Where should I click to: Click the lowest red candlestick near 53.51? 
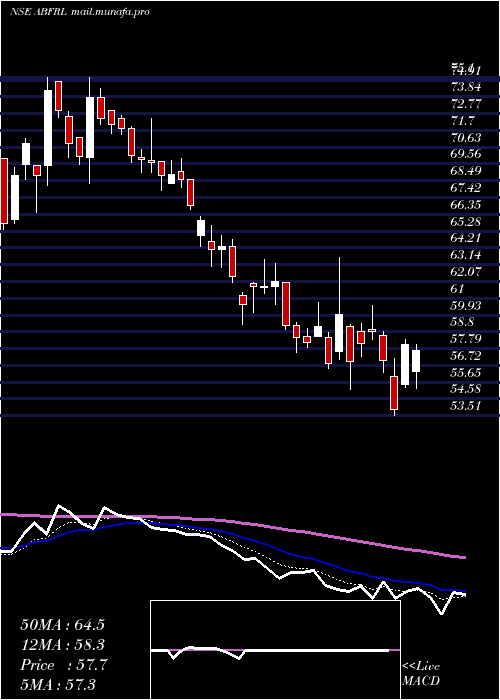[x=394, y=393]
